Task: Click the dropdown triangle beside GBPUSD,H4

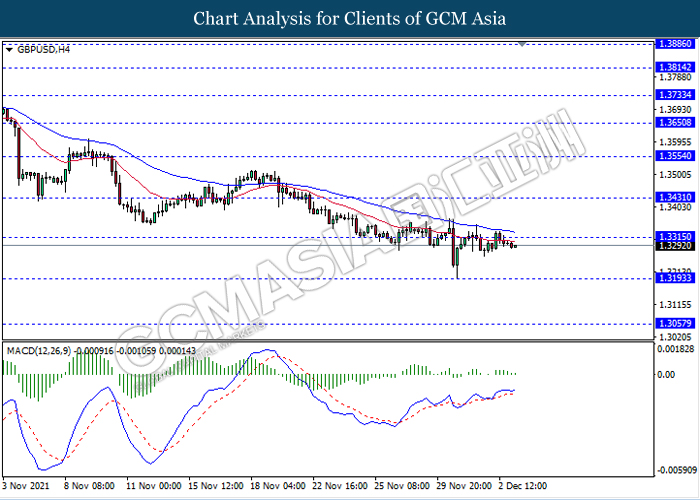Action: [10, 48]
